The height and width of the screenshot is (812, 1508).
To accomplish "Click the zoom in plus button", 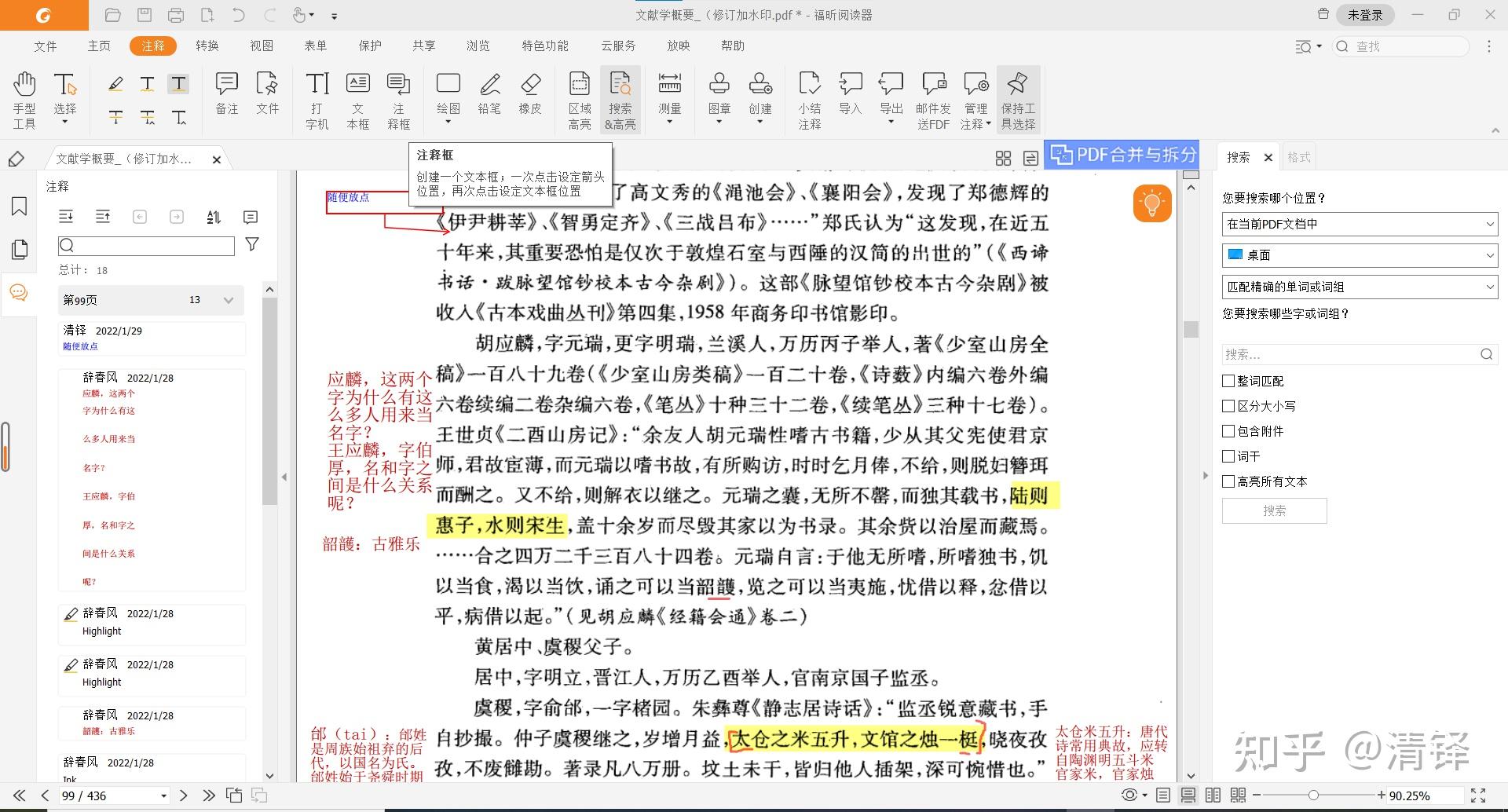I will 1382,796.
